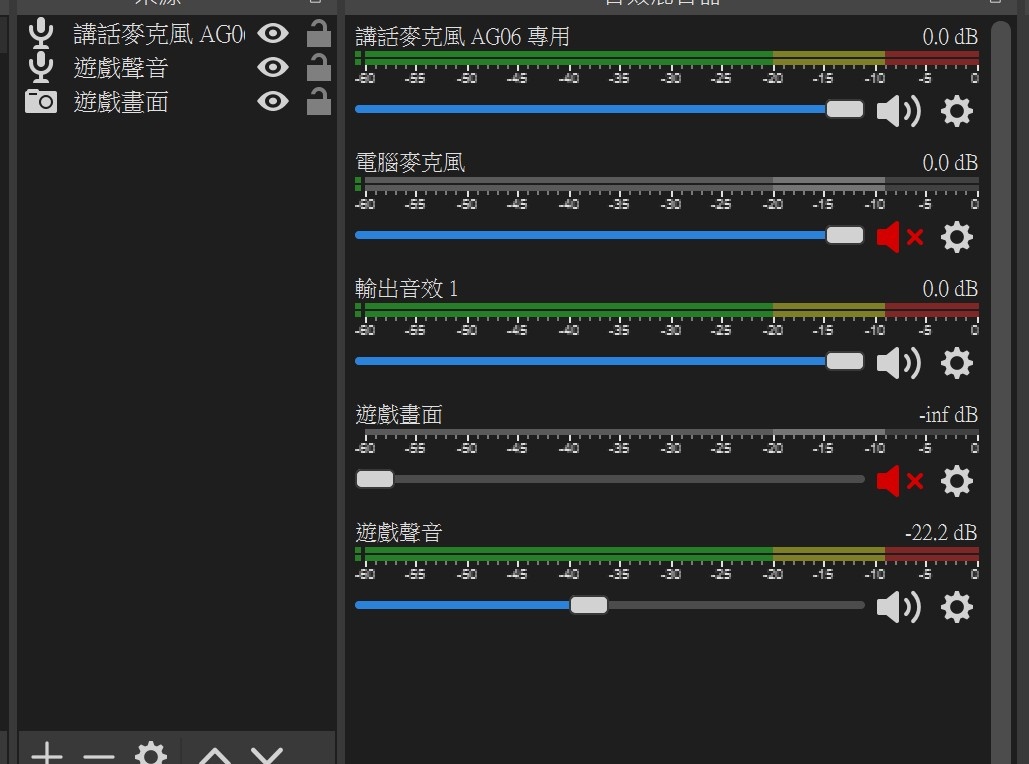Lock the 講話麥克風 AG06 source
The height and width of the screenshot is (764, 1029).
[x=318, y=33]
